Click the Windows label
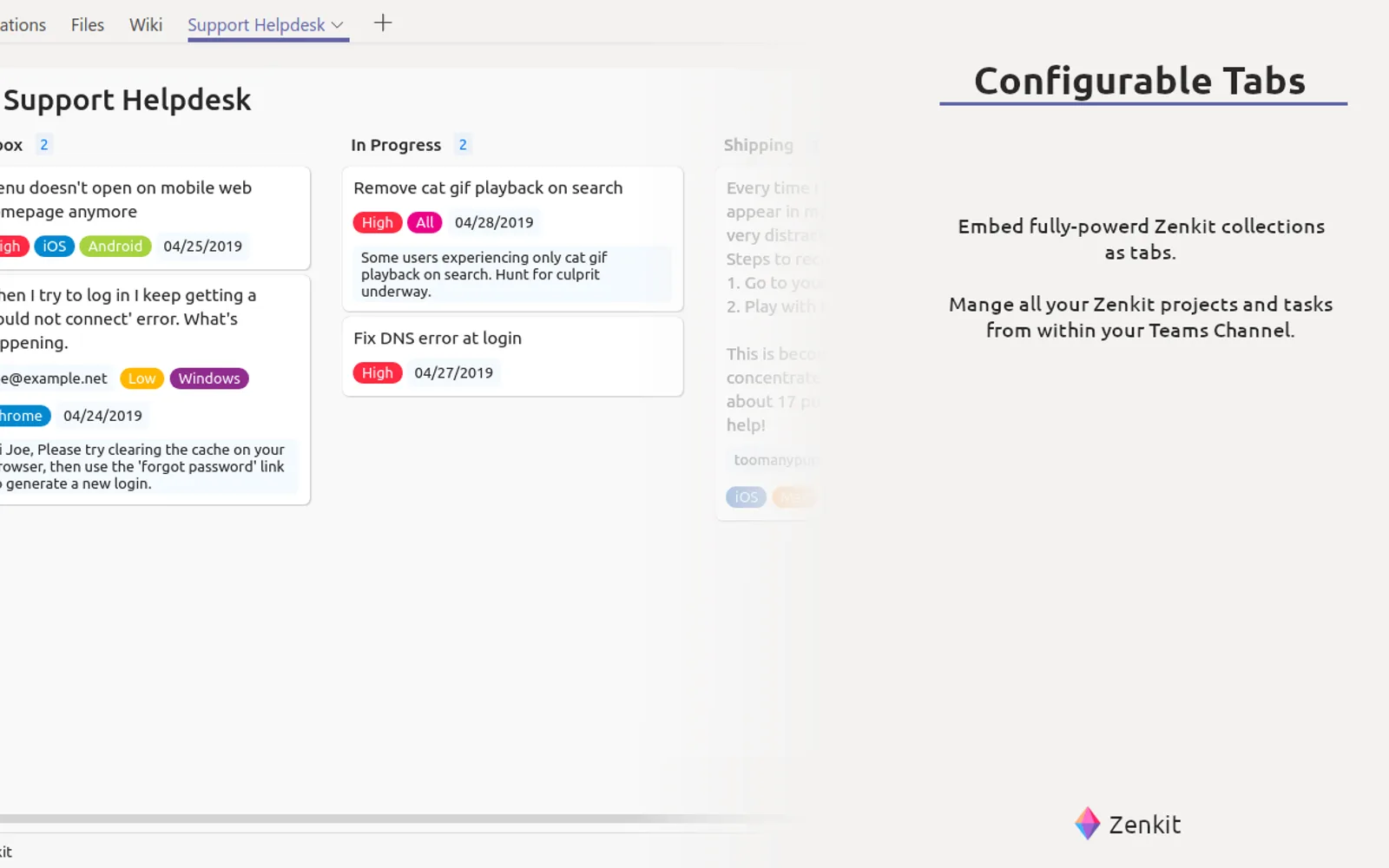Image resolution: width=1389 pixels, height=868 pixels. pyautogui.click(x=209, y=378)
